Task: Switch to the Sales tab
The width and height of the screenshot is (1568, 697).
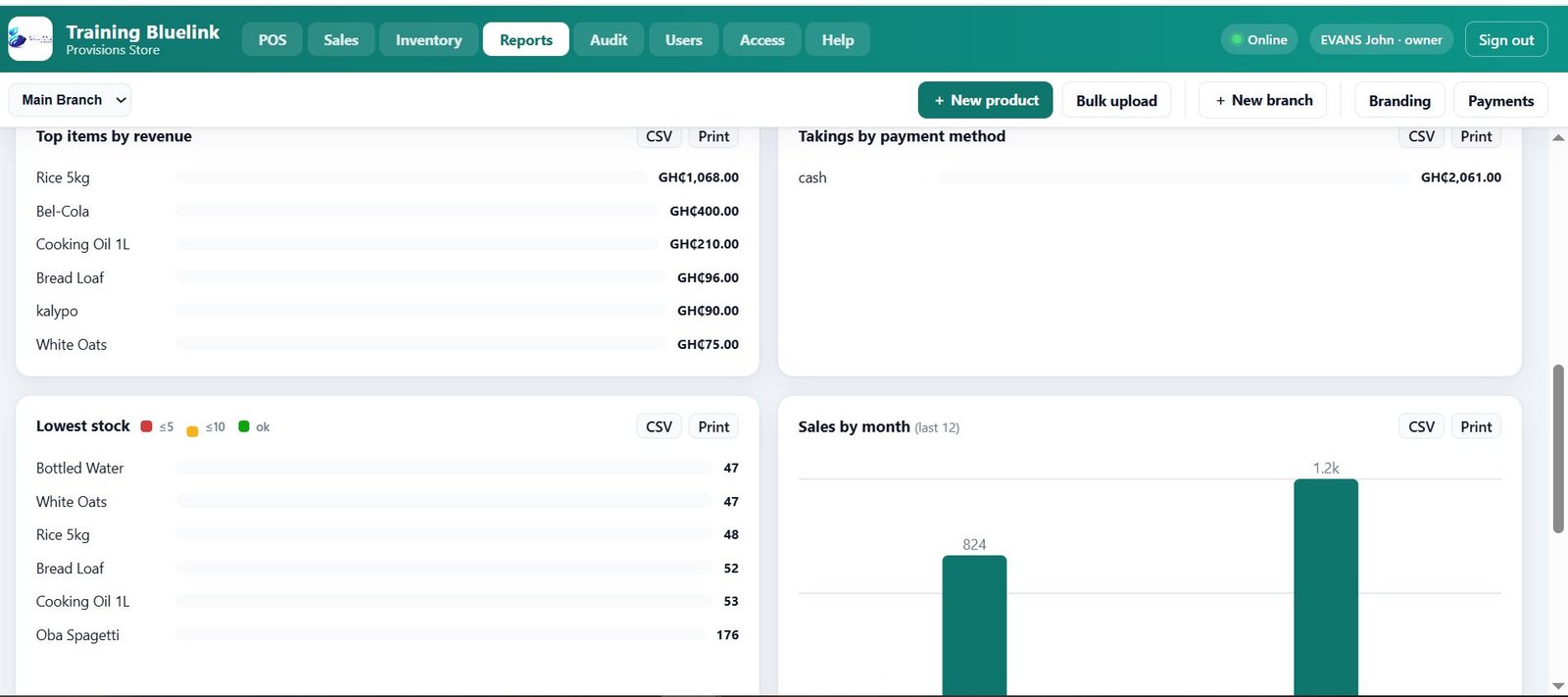Action: click(341, 39)
